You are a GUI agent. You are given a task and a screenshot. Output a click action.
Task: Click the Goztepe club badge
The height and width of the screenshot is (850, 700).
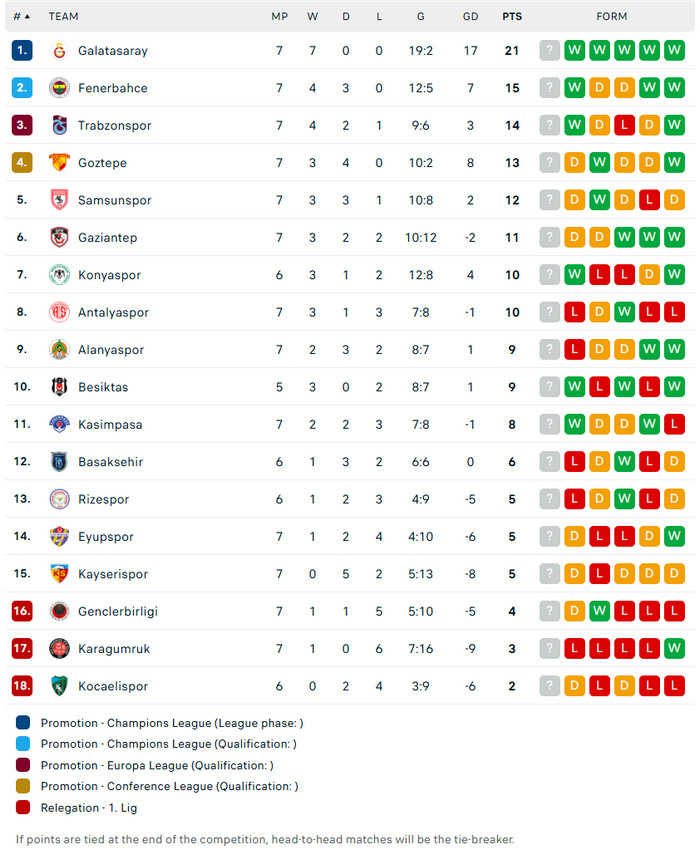(x=59, y=163)
